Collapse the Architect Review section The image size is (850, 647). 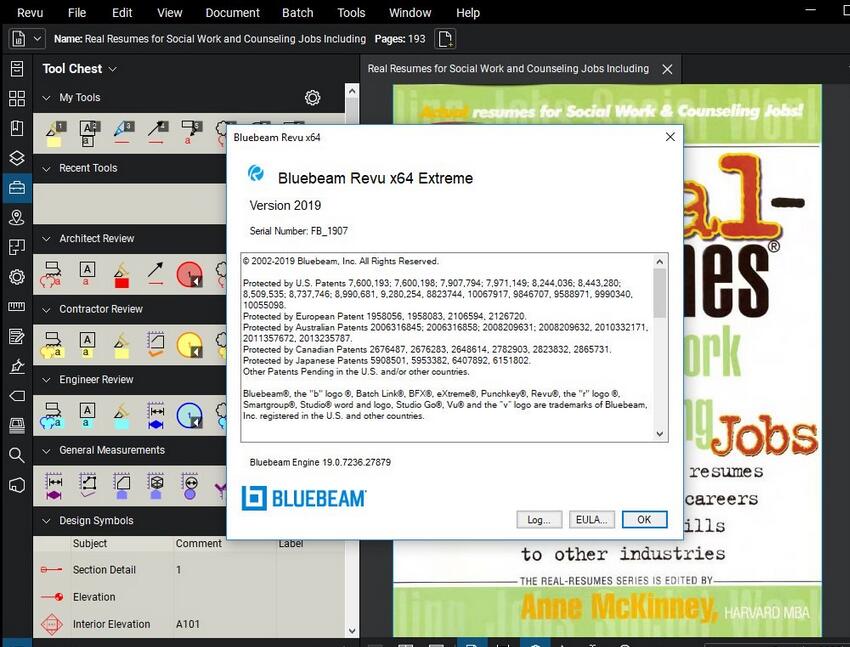tap(47, 239)
